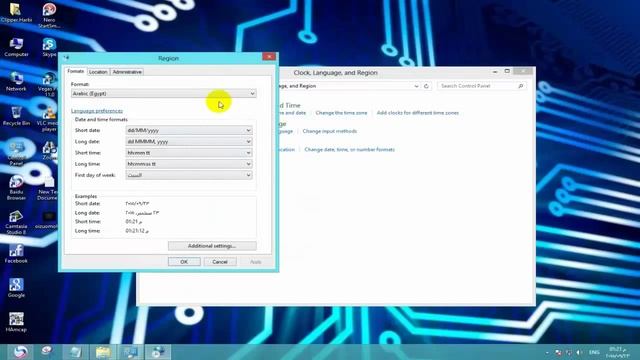Click the Start orb on the taskbar
The height and width of the screenshot is (360, 640).
pyautogui.click(x=20, y=352)
